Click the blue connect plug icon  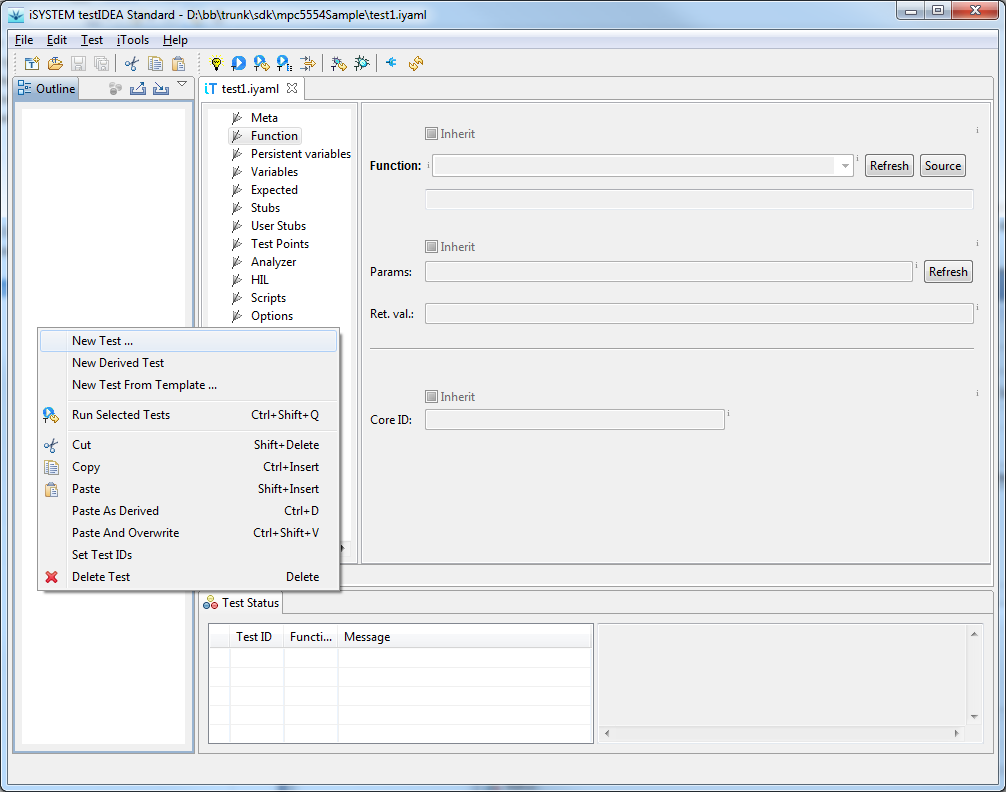[391, 63]
